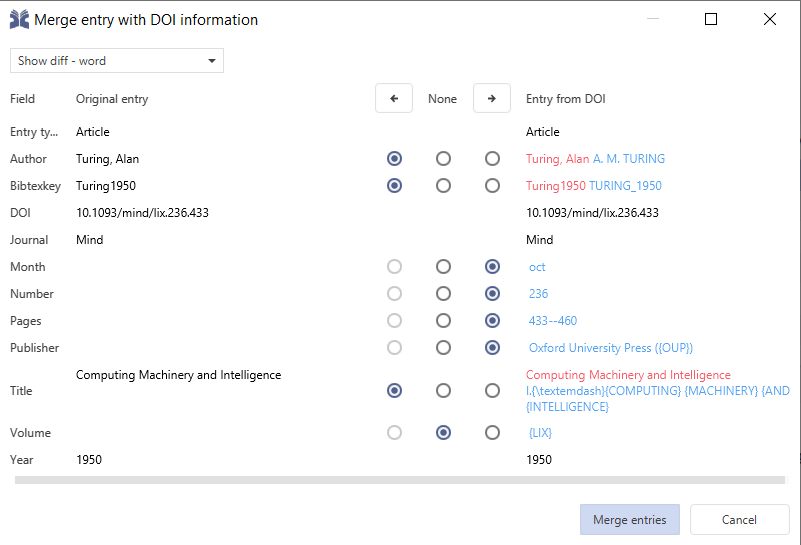Click the Merge entries button
Screen dimensions: 801x545
[629, 520]
